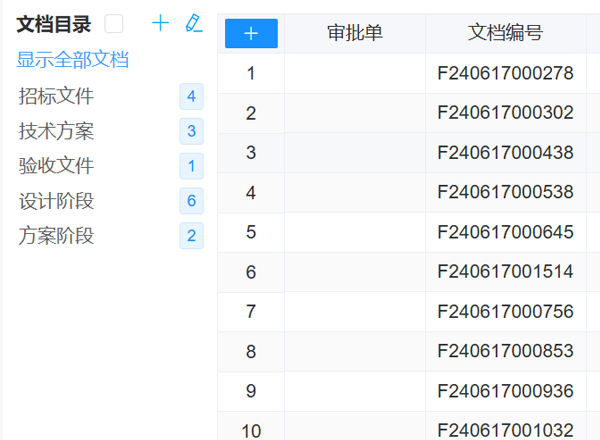This screenshot has height=440, width=600.
Task: Click the plus icon beside 文档目录
Action: coord(160,23)
